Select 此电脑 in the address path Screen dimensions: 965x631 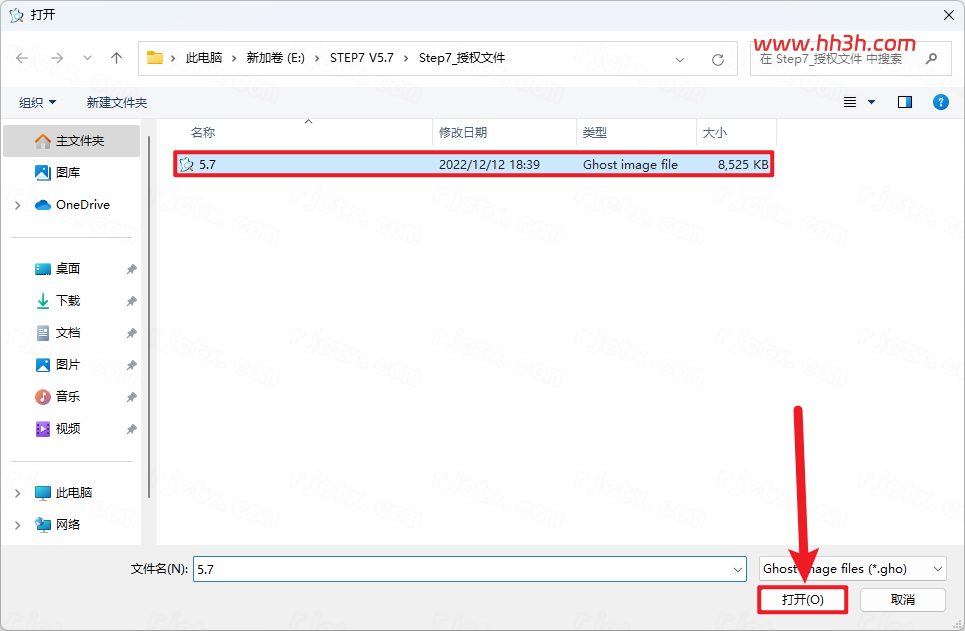click(204, 58)
